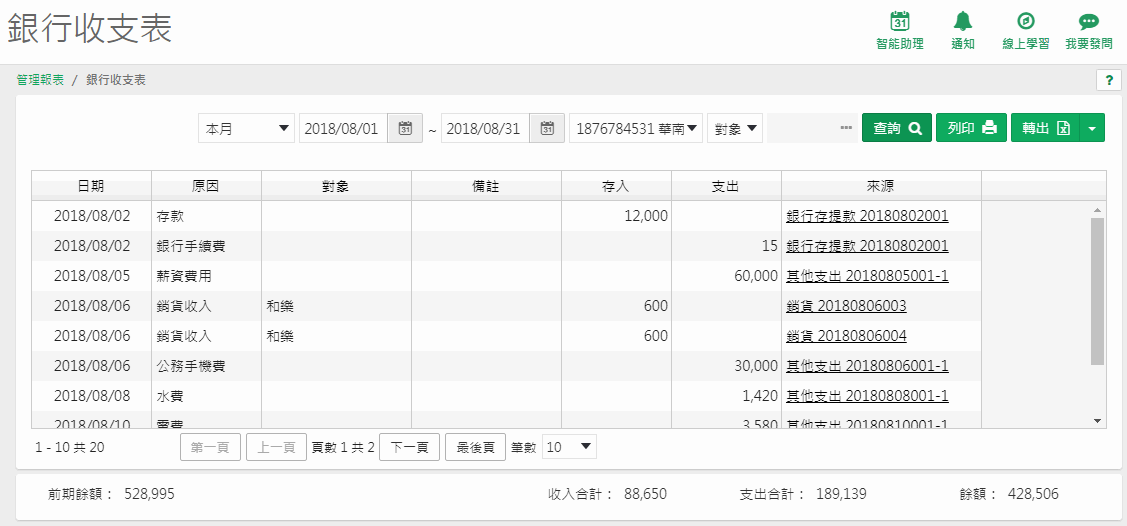Click the 前期餘額 528,995 value
This screenshot has height=526, width=1127.
coord(150,494)
